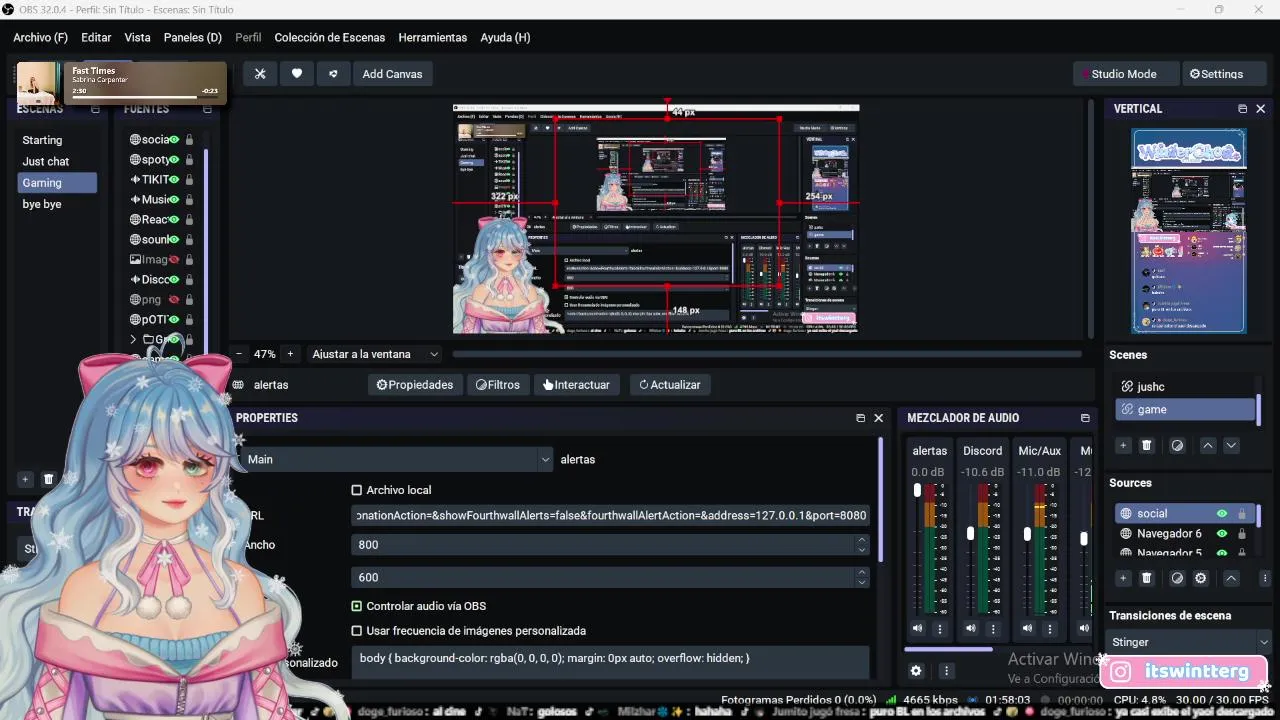Mute the Discord audio channel
The width and height of the screenshot is (1280, 720).
point(971,628)
